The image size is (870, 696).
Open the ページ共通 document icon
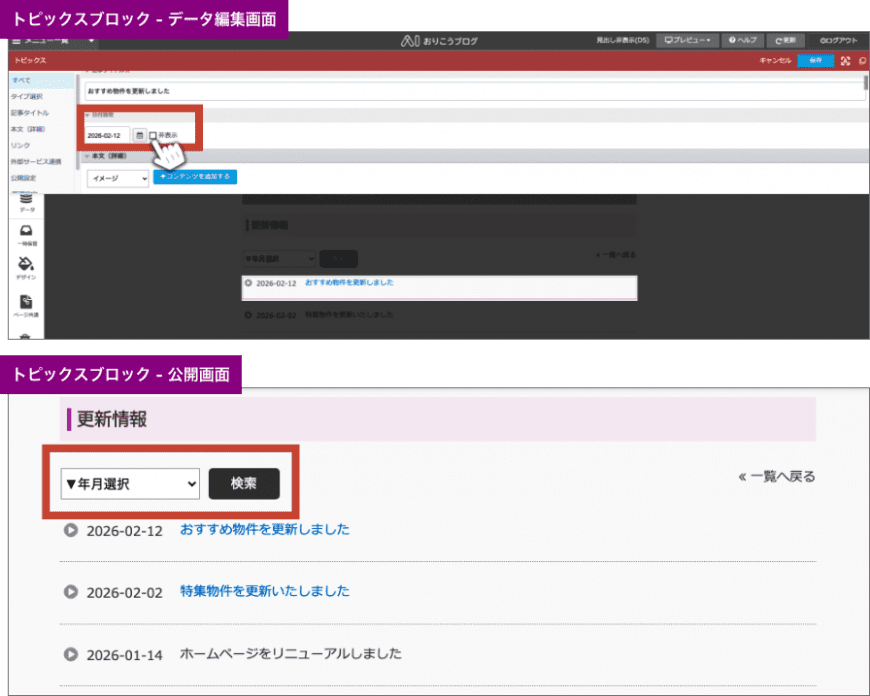click(x=26, y=303)
